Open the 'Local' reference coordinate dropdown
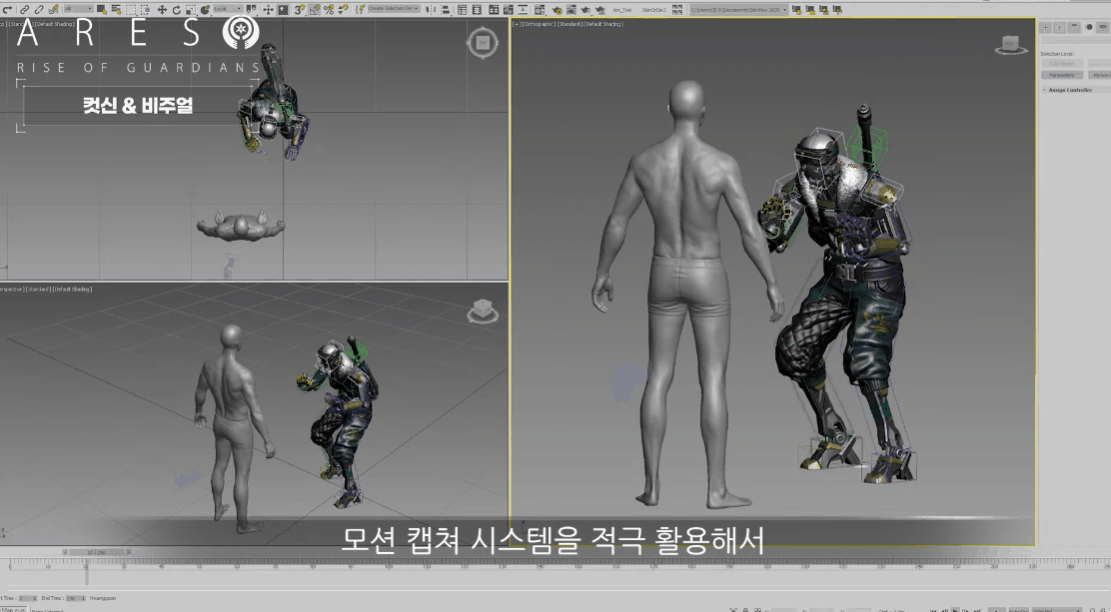 click(227, 9)
